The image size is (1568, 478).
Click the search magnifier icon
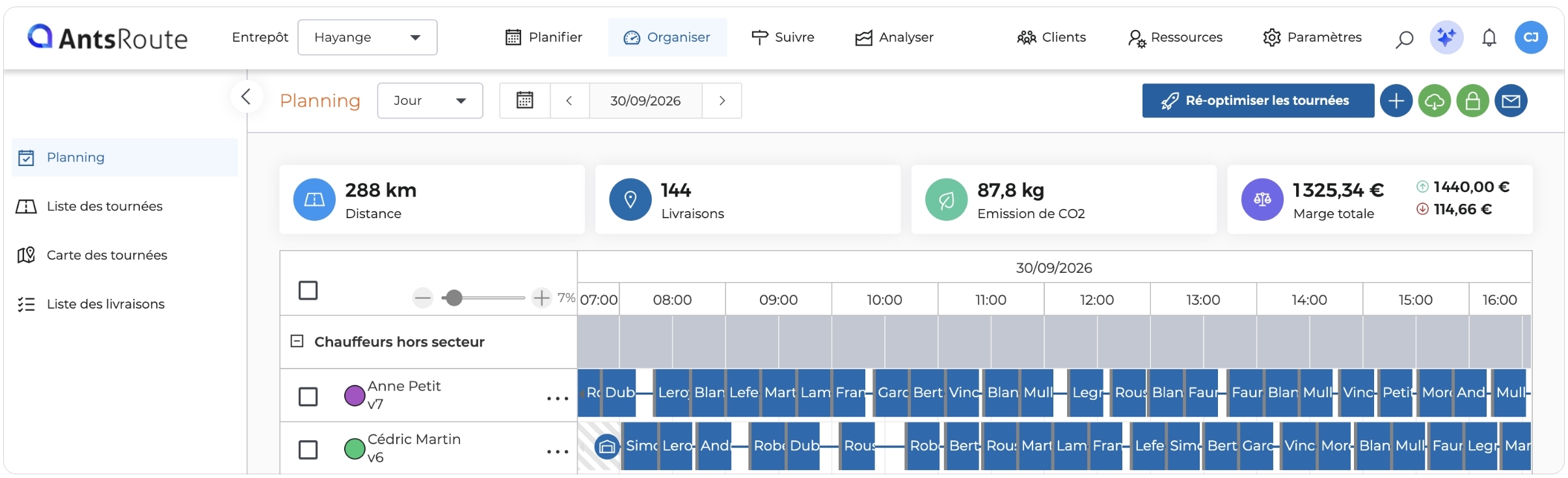point(1404,38)
